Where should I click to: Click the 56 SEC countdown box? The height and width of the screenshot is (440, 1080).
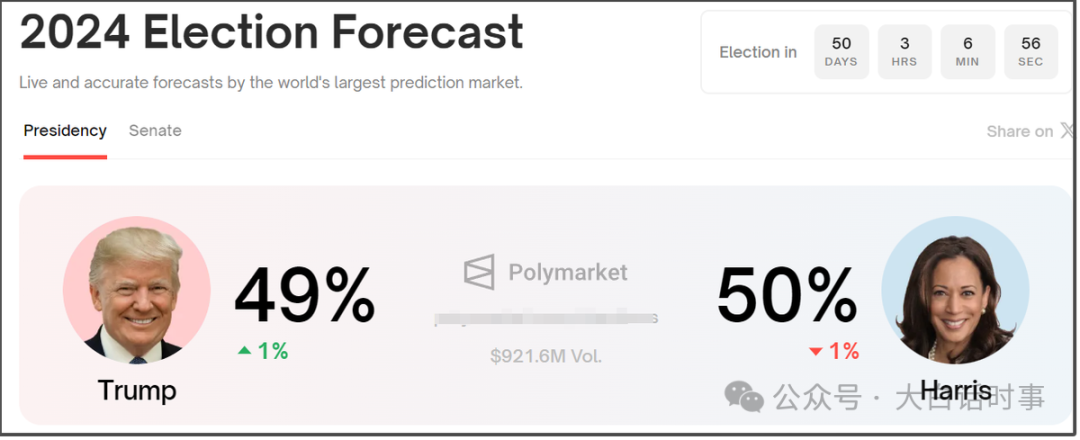coord(1031,52)
